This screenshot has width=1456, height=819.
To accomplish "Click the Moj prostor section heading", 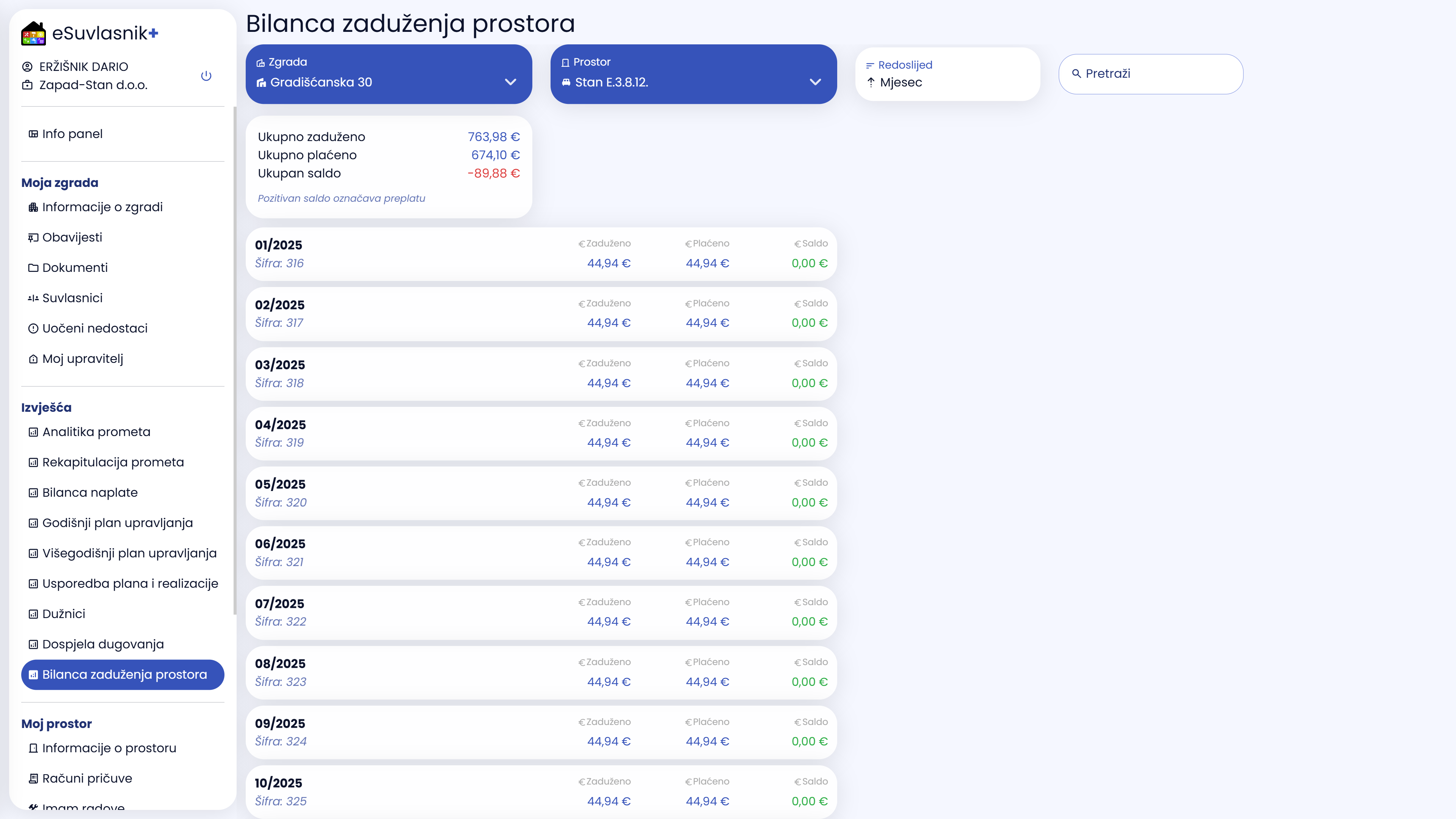I will tap(56, 724).
